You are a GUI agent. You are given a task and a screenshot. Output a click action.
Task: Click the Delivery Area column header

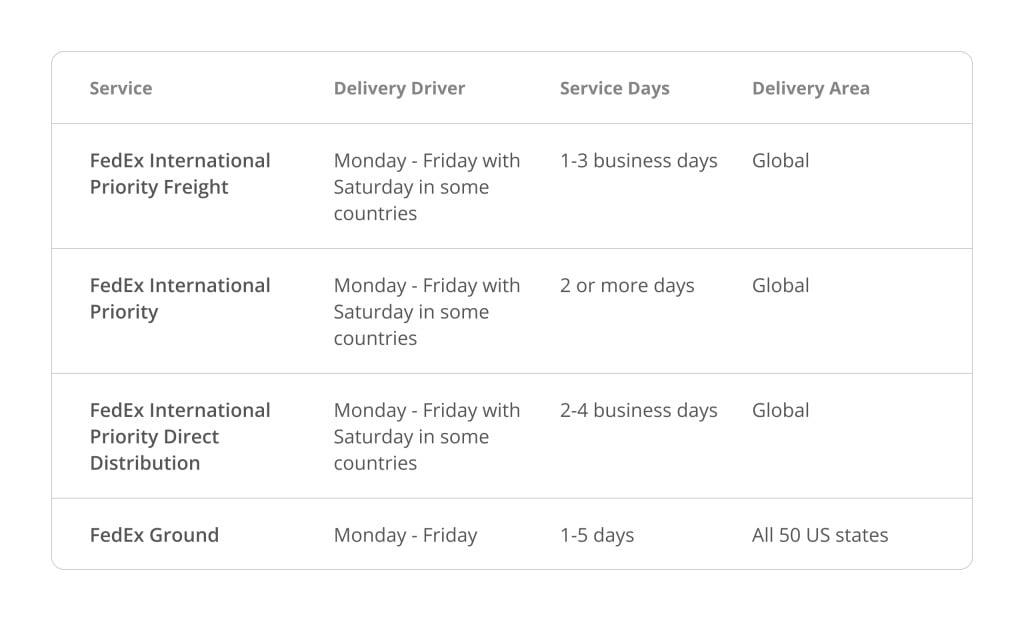click(x=810, y=88)
